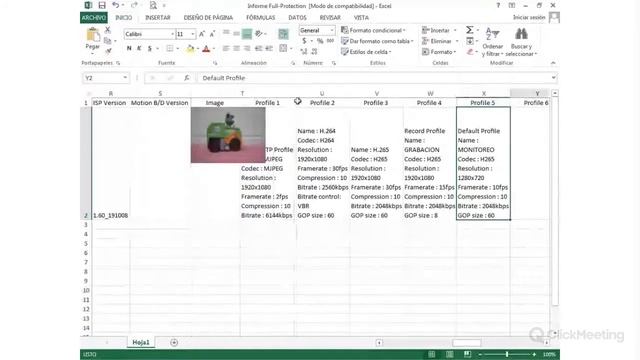Click the decrease font size icon

click(212, 34)
